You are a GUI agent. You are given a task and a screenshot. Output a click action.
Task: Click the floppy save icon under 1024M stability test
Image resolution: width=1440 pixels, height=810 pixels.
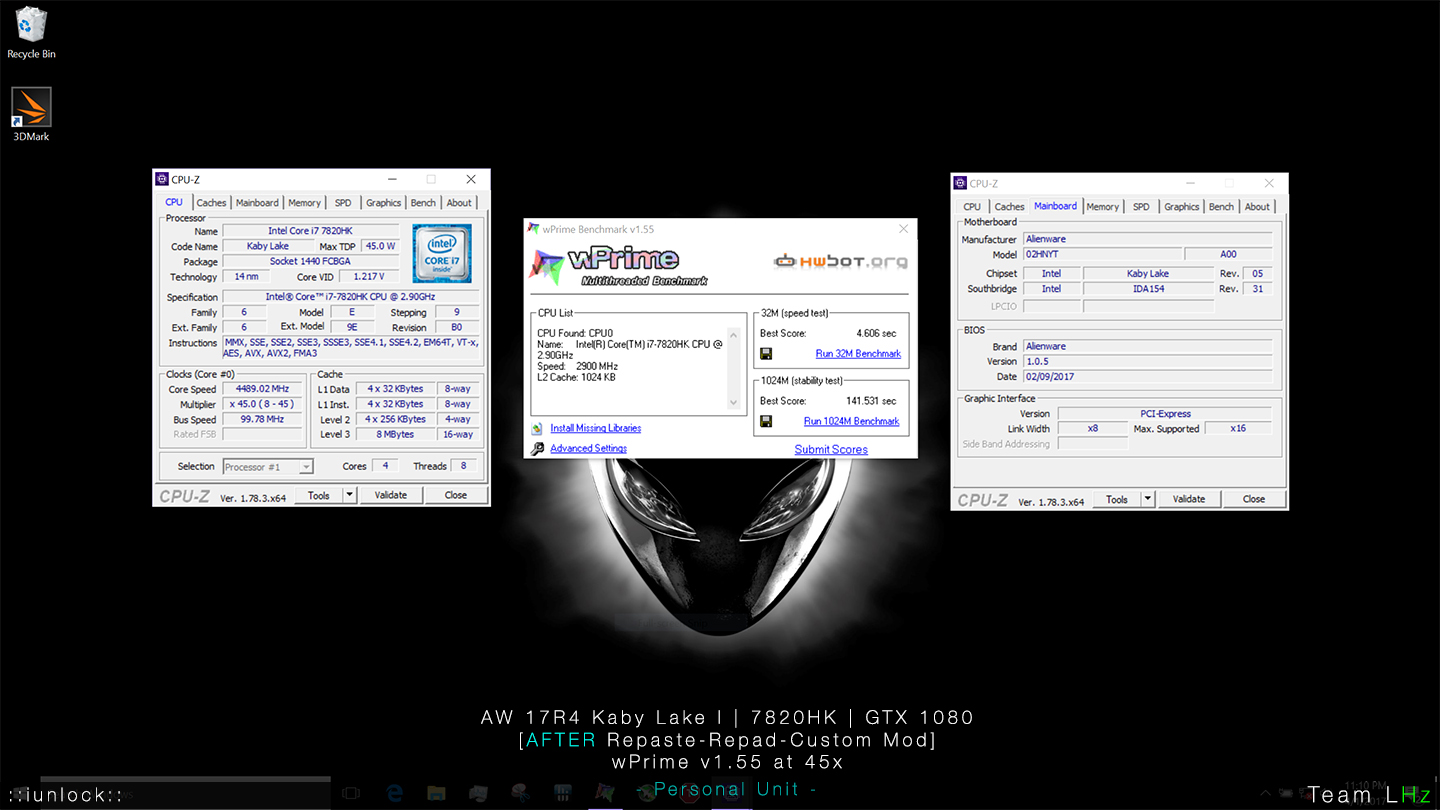(x=766, y=421)
